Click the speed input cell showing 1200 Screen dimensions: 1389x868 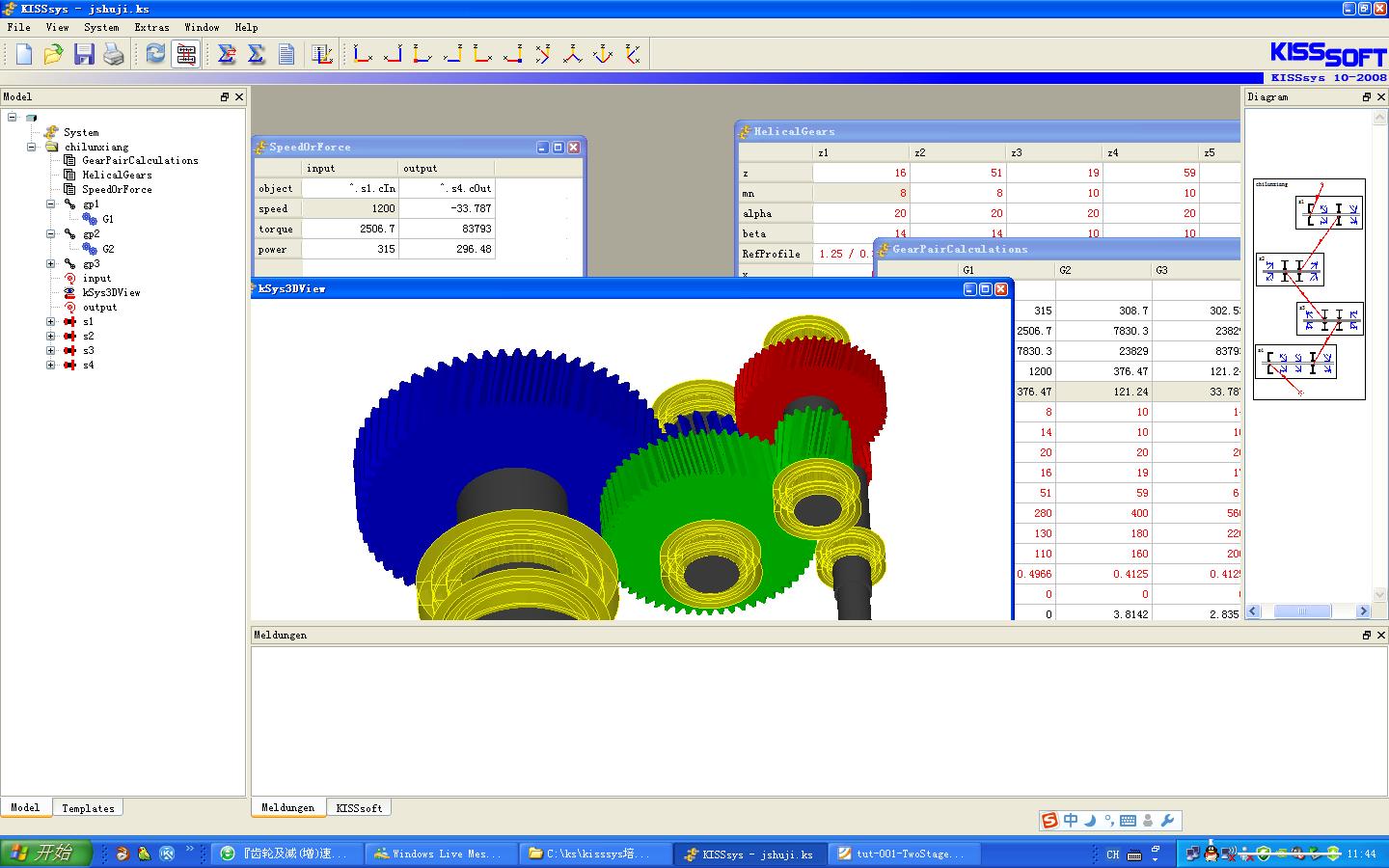point(350,208)
